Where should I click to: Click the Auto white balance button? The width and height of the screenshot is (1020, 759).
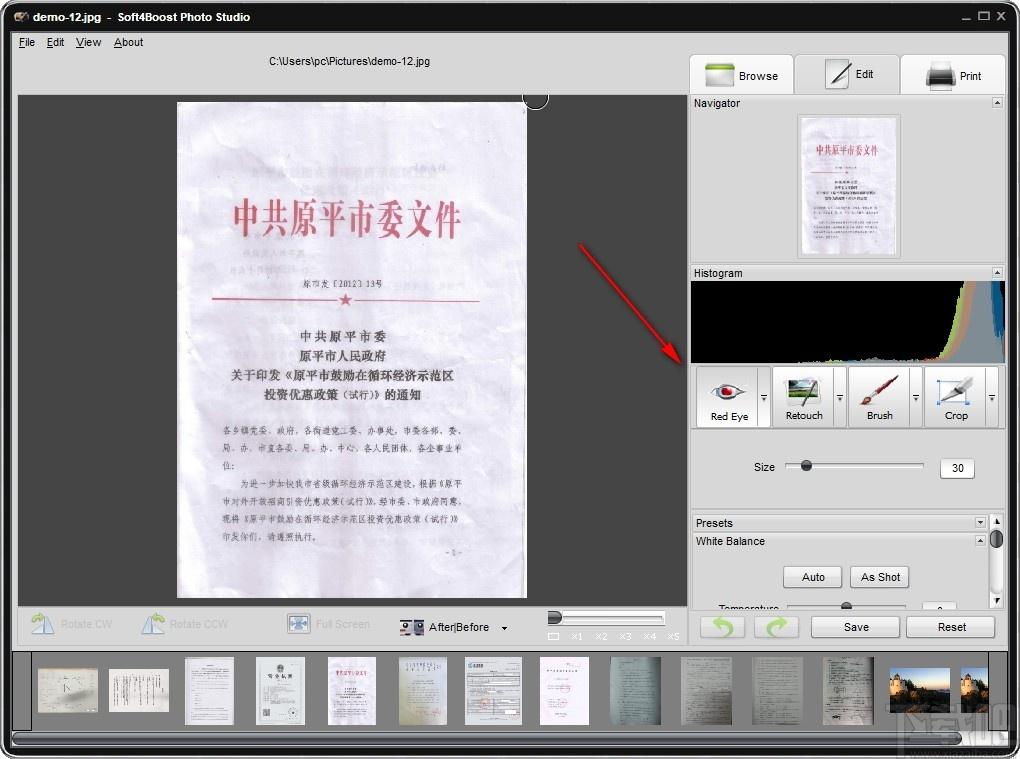coord(812,577)
